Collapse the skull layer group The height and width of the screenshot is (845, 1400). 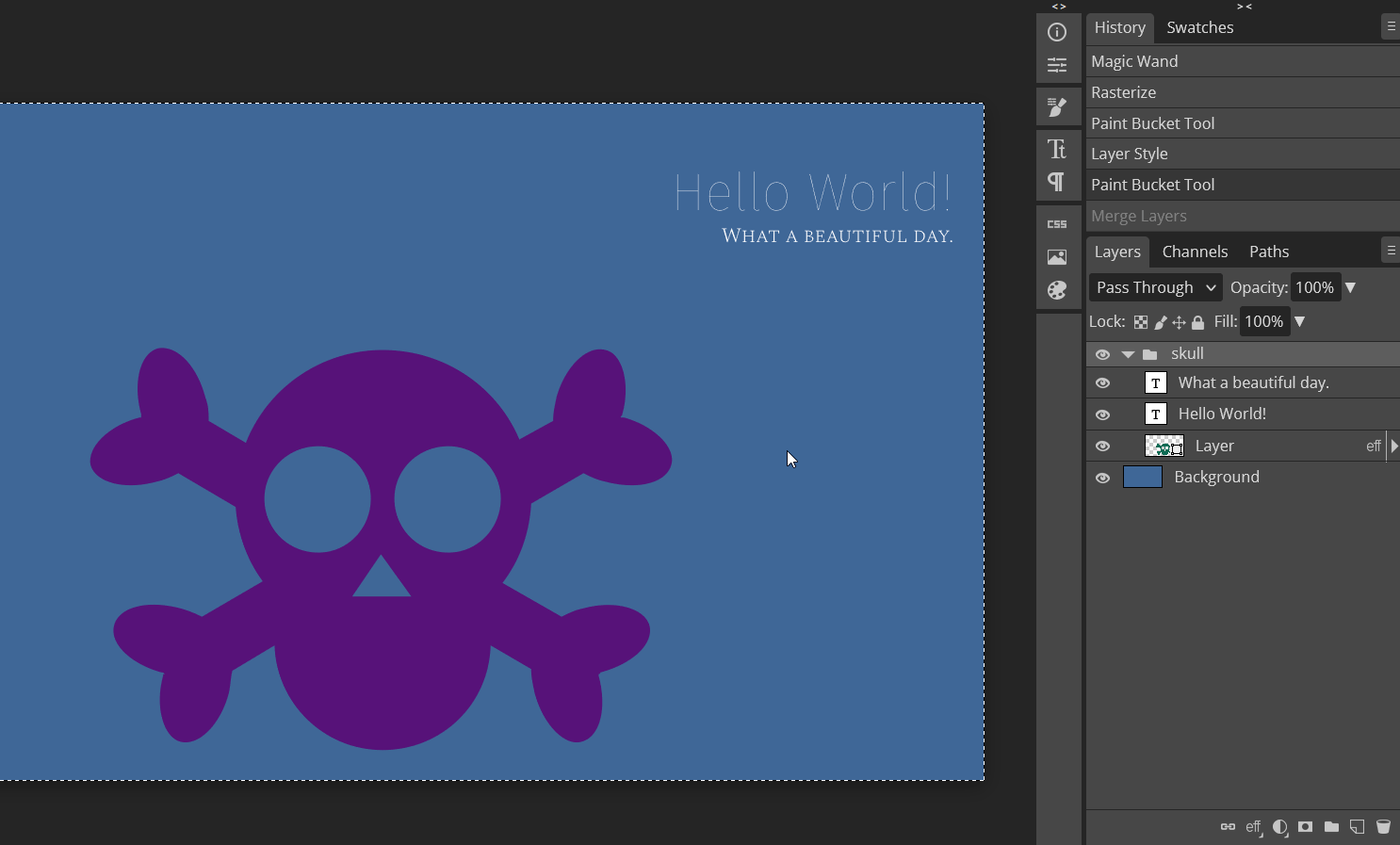tap(1127, 353)
